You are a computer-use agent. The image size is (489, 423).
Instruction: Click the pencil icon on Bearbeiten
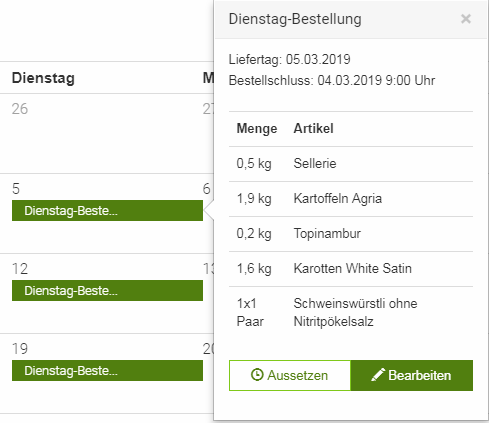(378, 375)
